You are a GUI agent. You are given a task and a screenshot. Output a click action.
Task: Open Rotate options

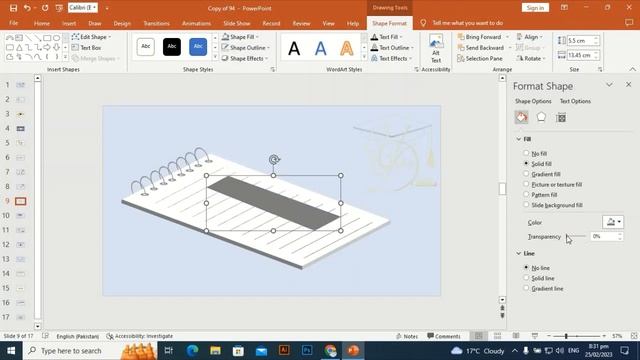click(531, 58)
